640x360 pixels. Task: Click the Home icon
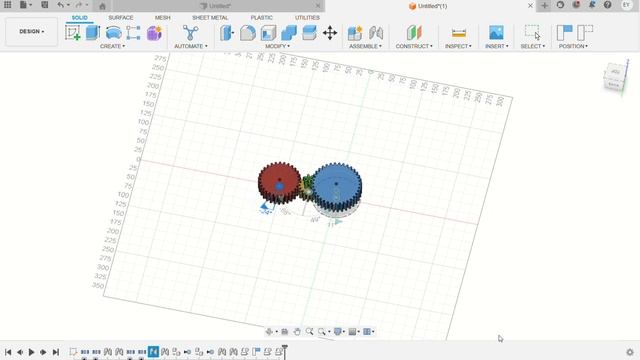(102, 6)
